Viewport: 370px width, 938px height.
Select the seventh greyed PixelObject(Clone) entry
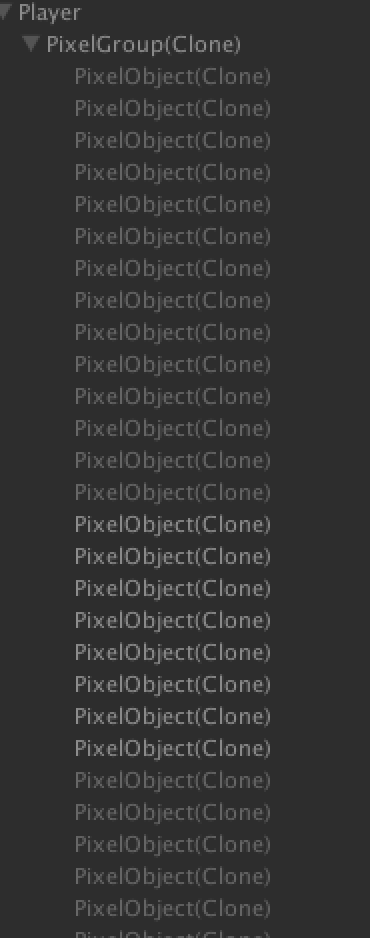(173, 269)
